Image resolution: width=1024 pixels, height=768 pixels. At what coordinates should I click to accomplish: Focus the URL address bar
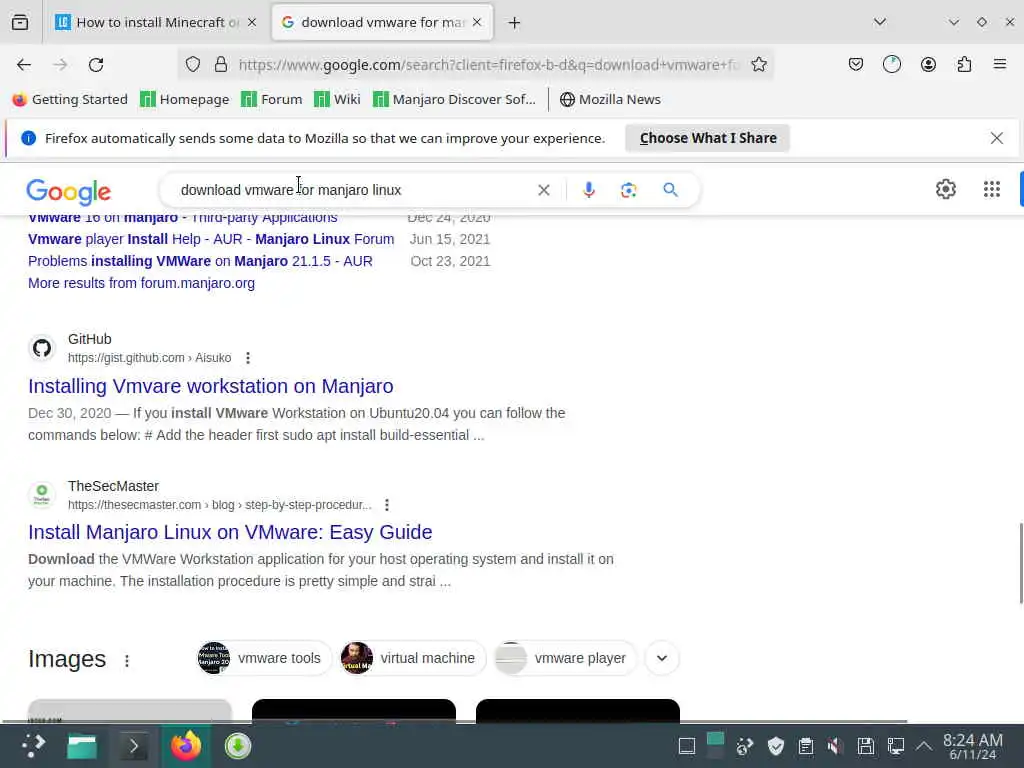487,65
